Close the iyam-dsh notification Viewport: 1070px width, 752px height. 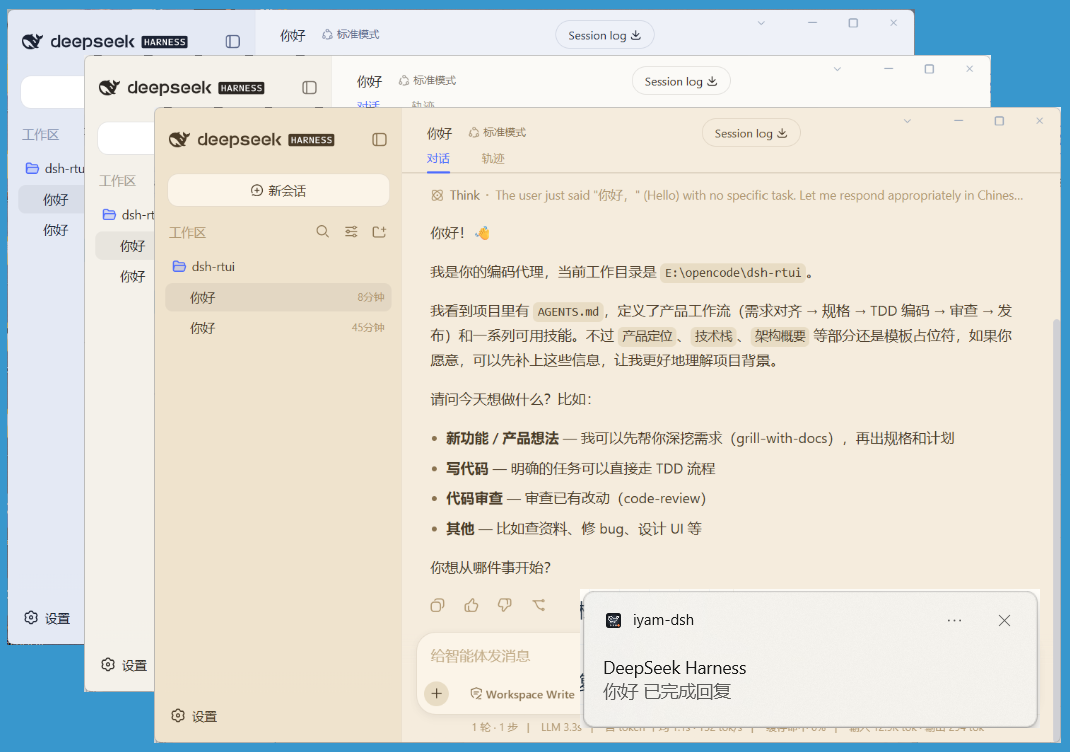[1004, 620]
